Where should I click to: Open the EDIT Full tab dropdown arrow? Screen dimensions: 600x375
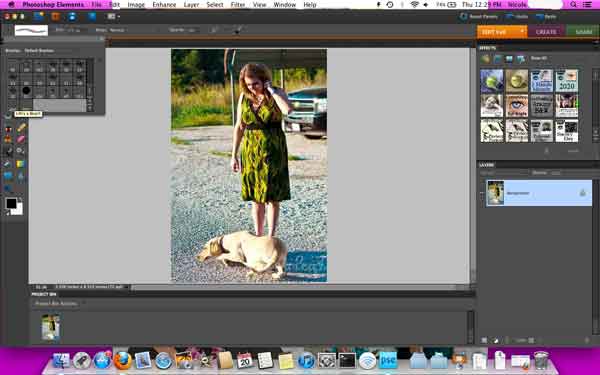pos(522,31)
